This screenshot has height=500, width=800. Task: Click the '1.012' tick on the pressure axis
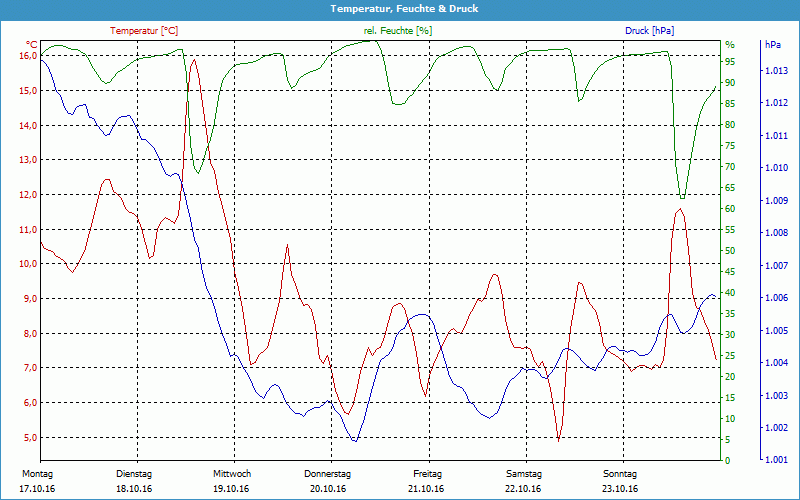click(777, 103)
